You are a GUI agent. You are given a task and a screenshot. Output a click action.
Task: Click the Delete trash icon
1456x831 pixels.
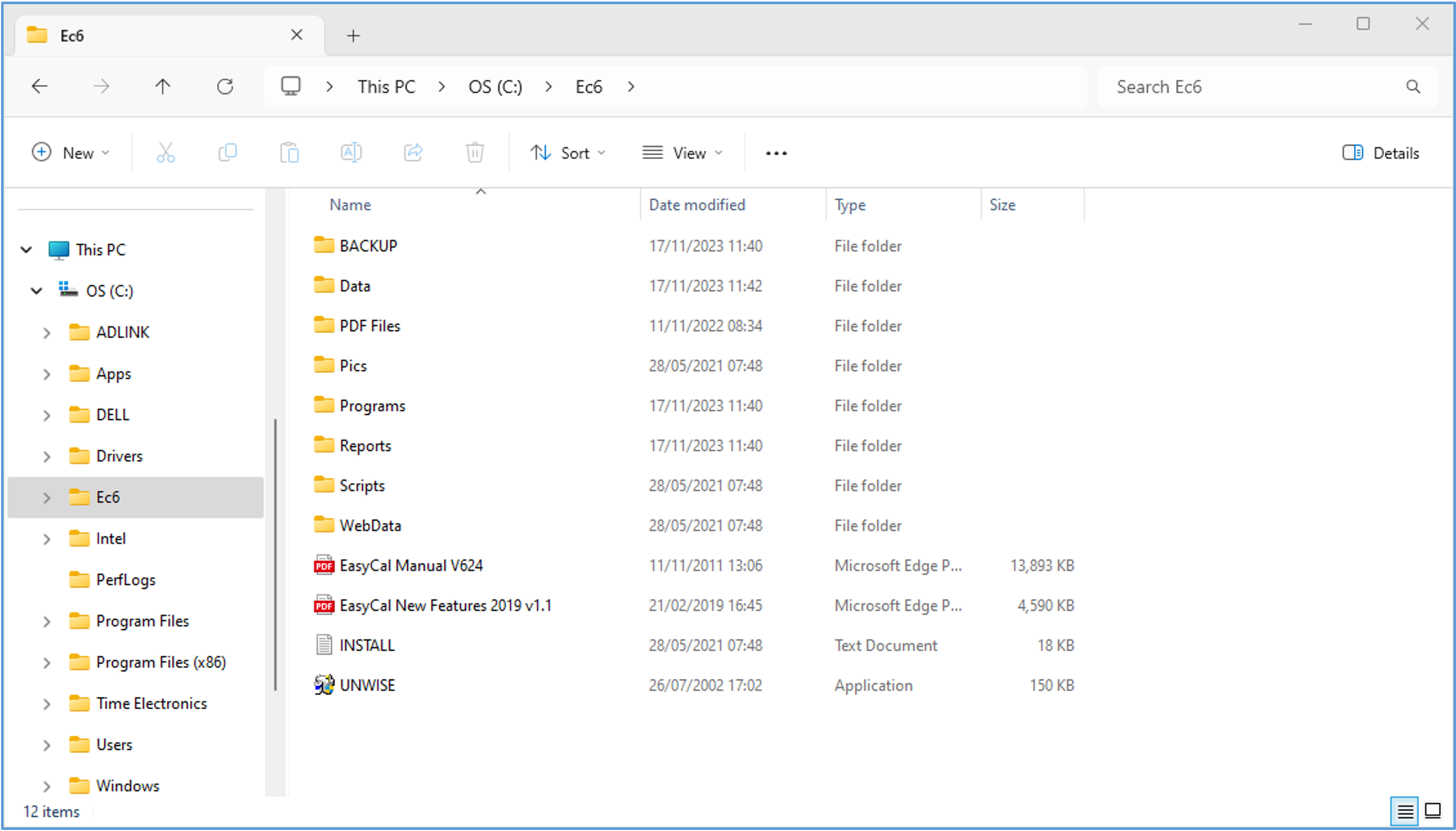click(x=475, y=153)
